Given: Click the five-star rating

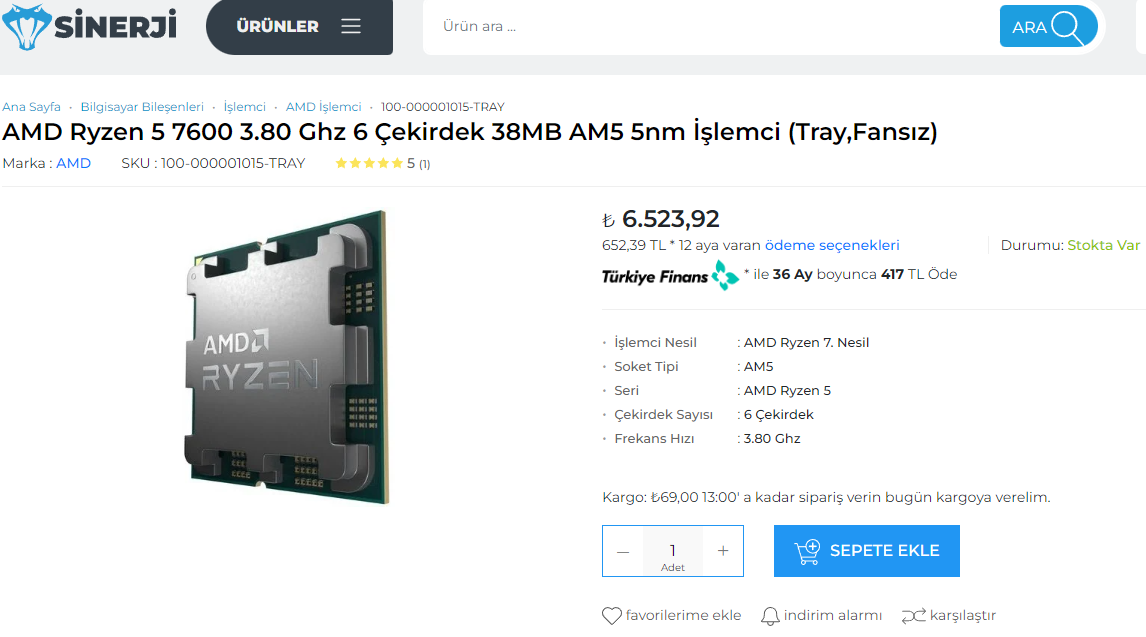Looking at the screenshot, I should coord(369,163).
